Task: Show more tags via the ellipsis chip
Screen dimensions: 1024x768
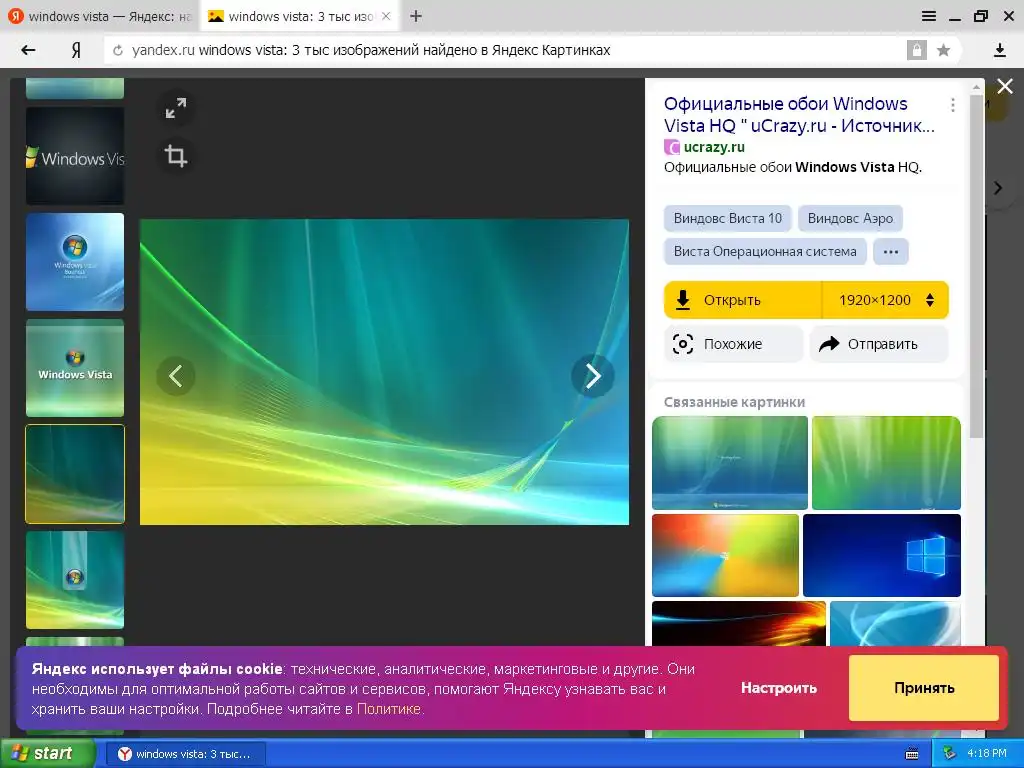Action: (x=891, y=251)
